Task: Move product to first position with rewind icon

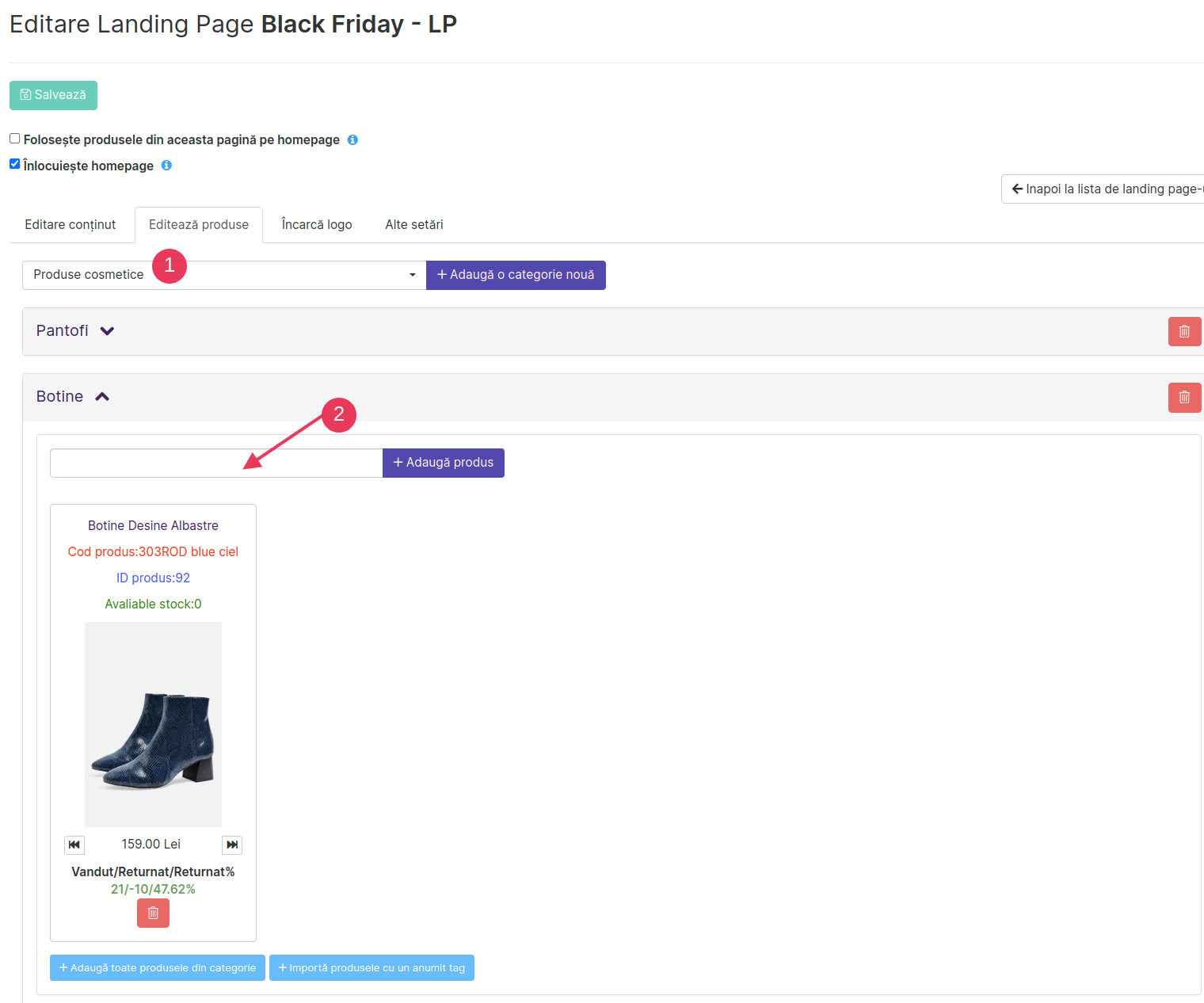Action: pos(74,845)
